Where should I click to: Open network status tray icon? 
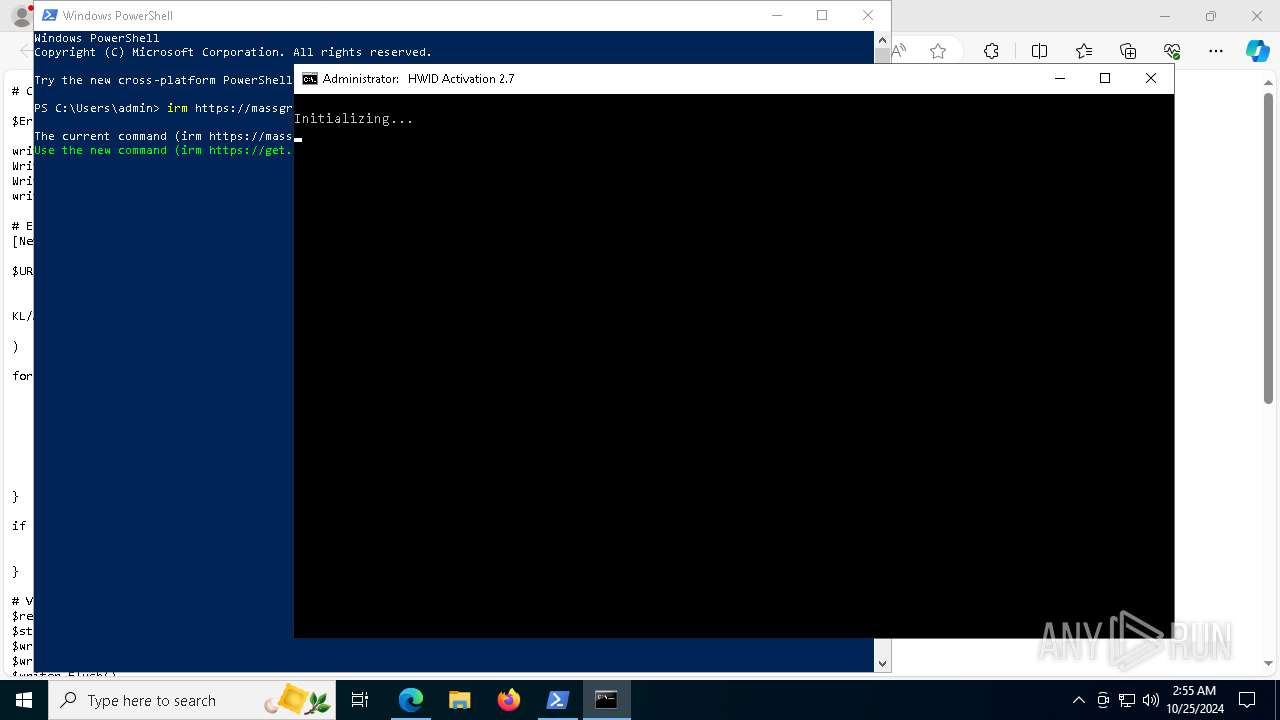[x=1127, y=700]
